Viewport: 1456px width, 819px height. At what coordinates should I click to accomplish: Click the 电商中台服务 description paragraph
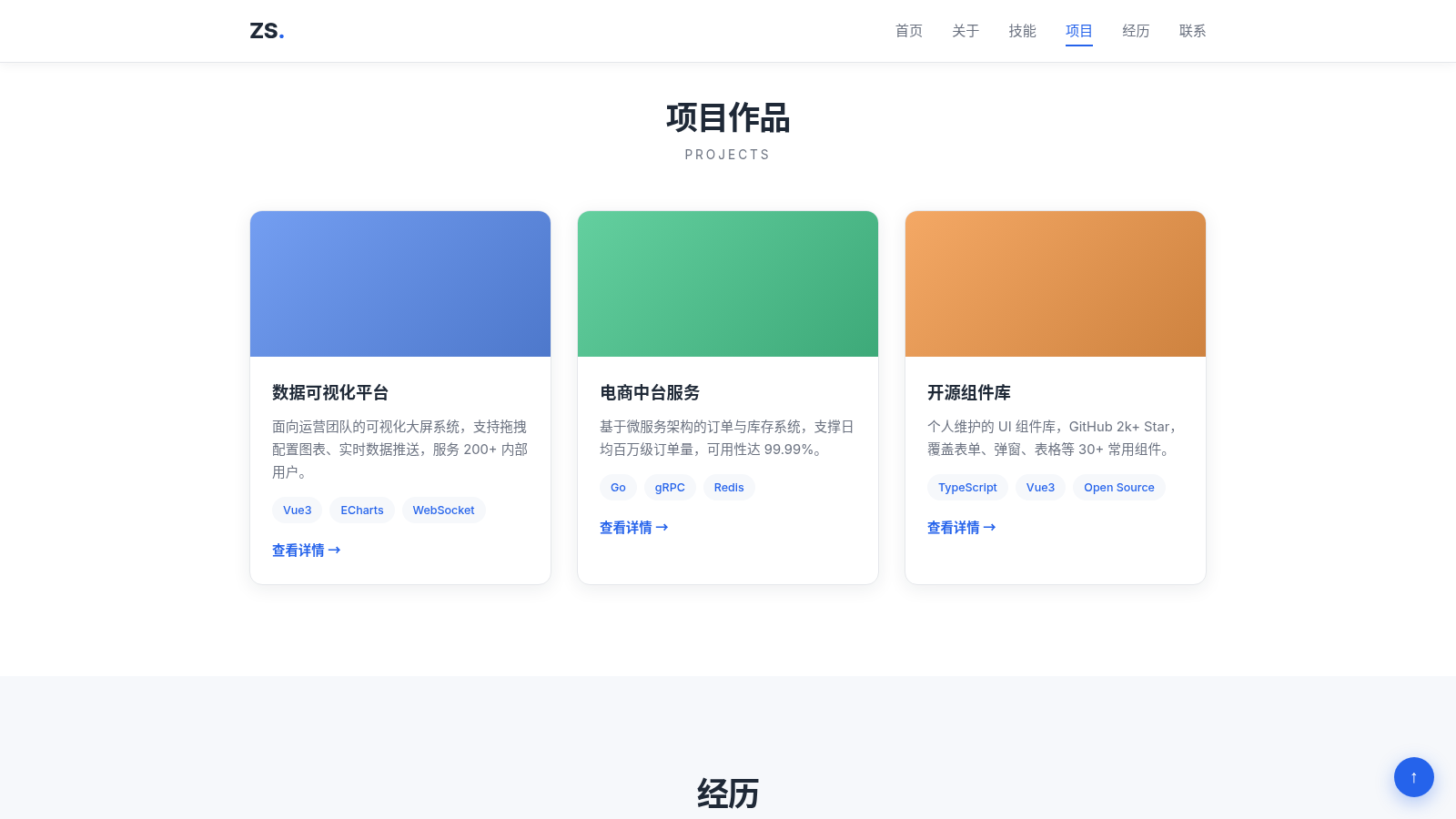(x=728, y=438)
